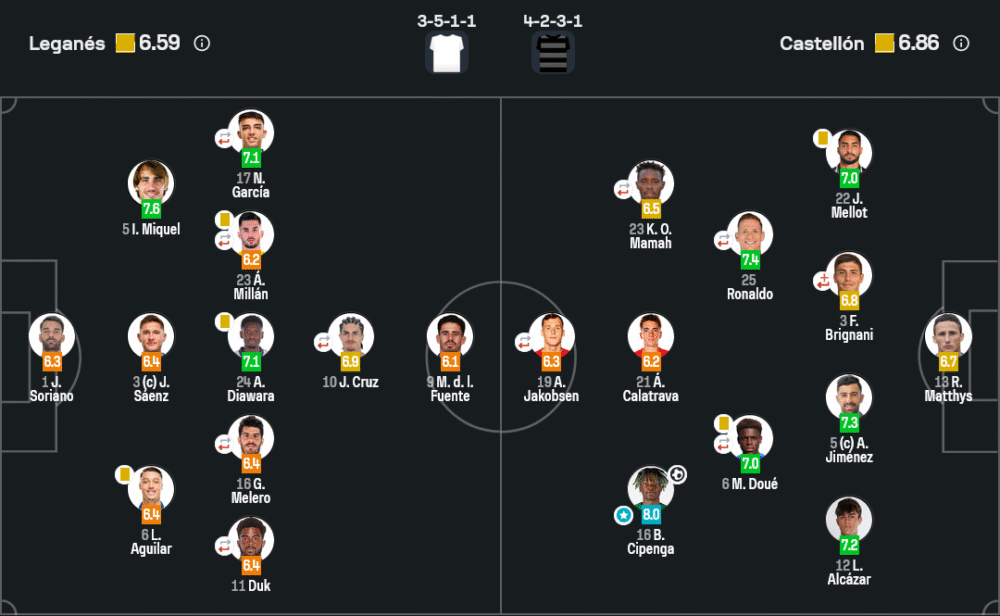Click the info icon beside Castellón rating

tap(961, 43)
